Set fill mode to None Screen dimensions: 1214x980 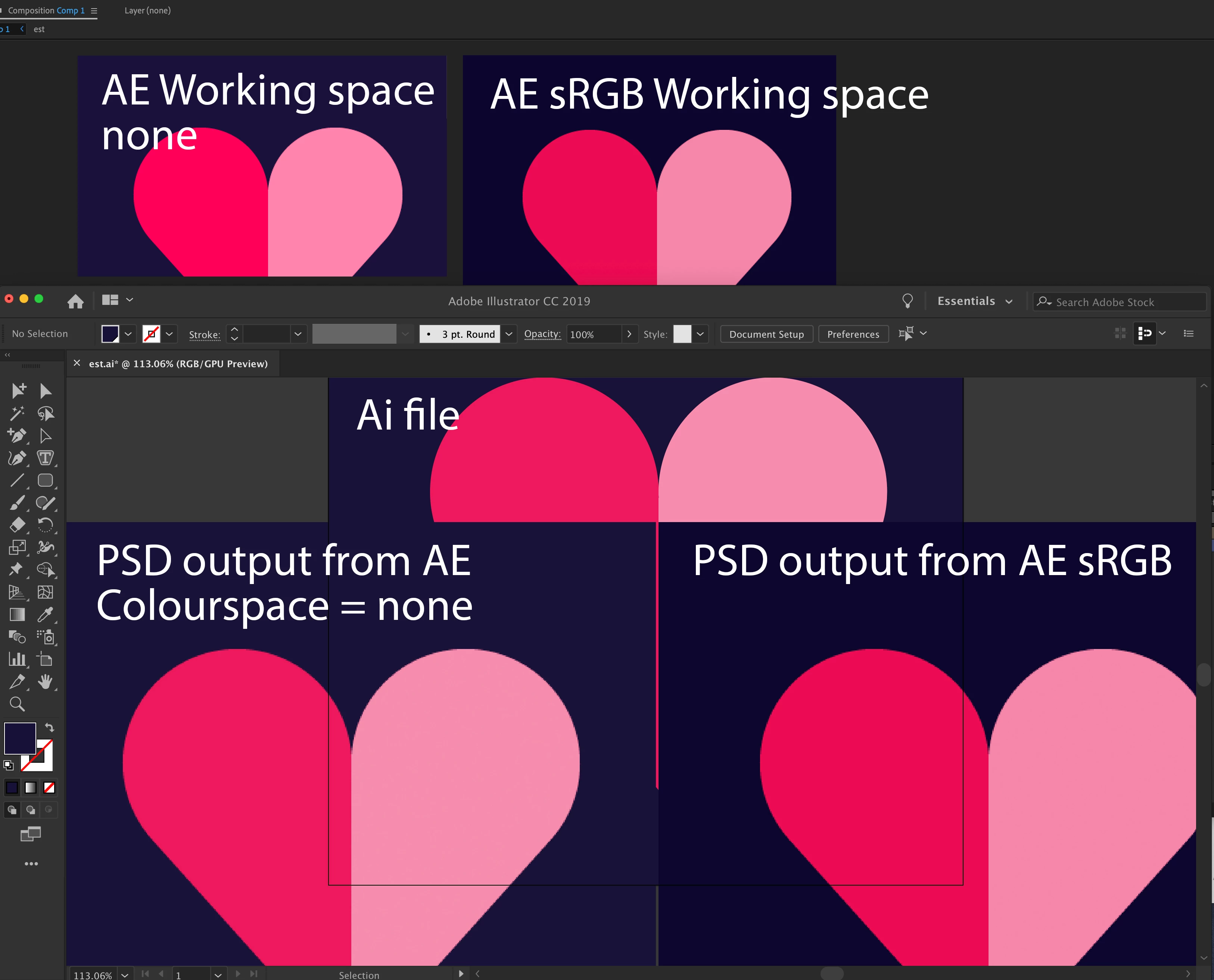[49, 787]
